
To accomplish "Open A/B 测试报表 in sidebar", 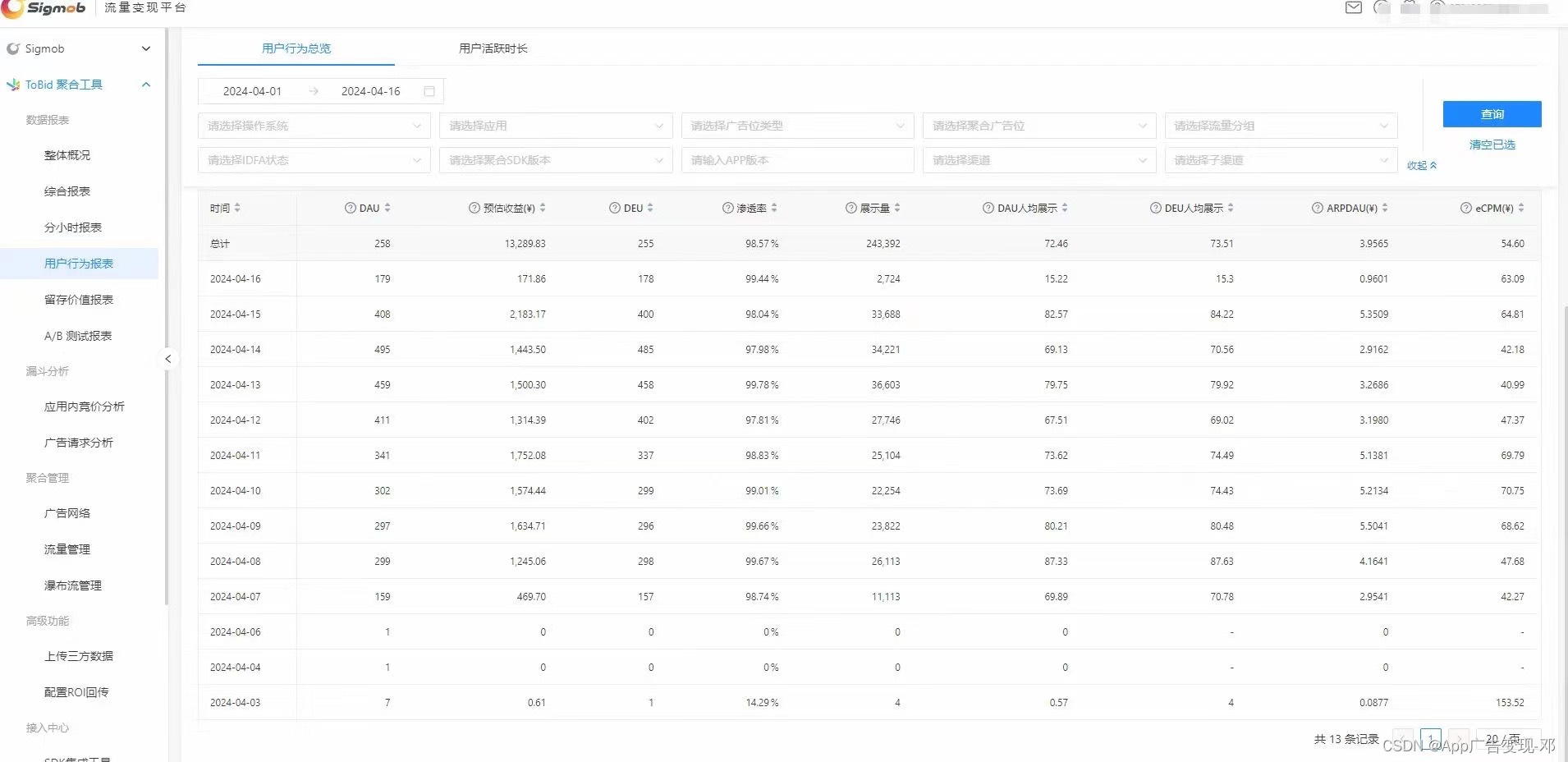I will point(78,336).
